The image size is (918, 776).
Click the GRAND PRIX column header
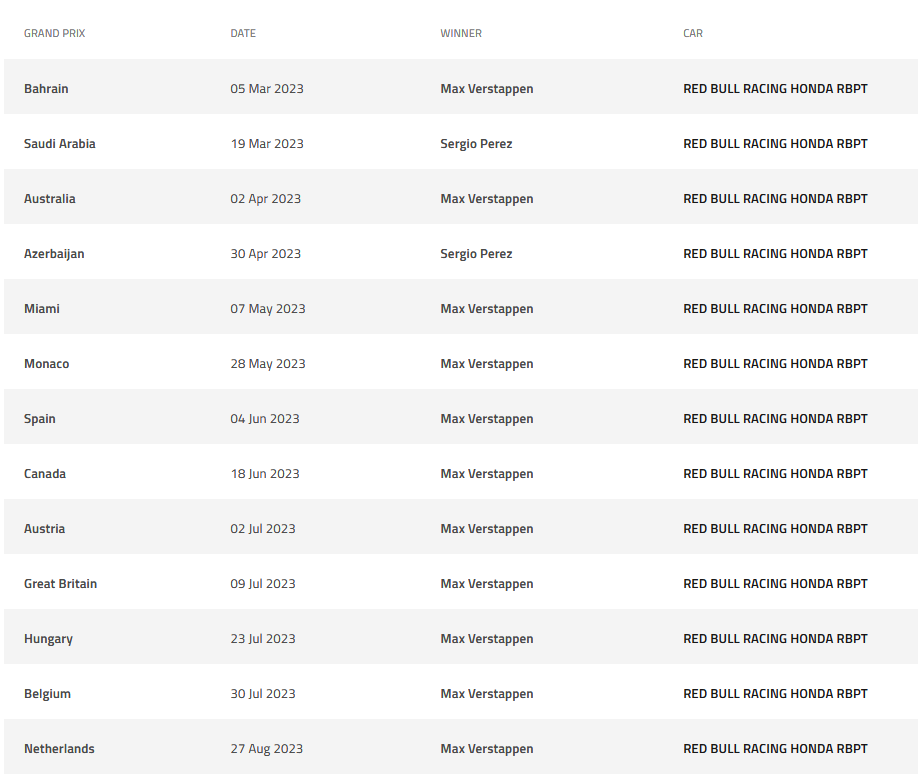[x=55, y=34]
